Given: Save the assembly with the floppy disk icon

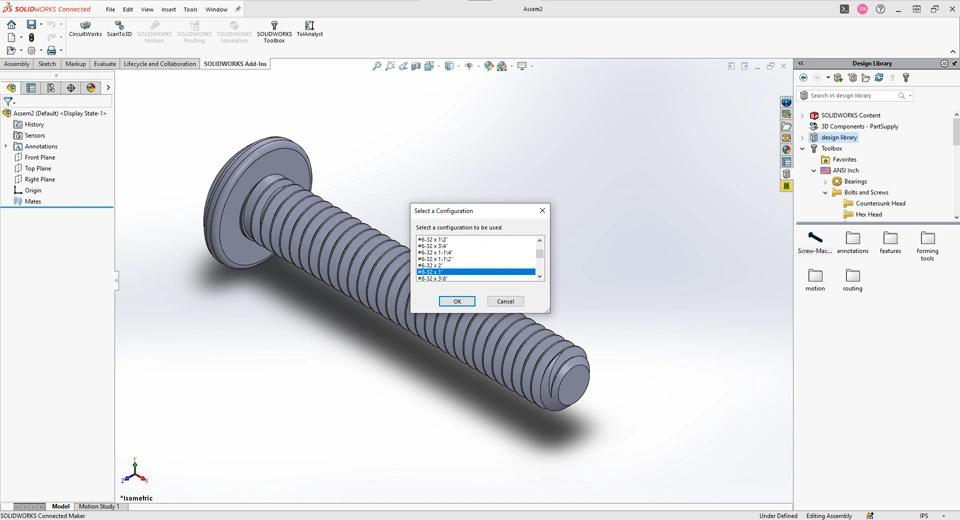Looking at the screenshot, I should click(x=31, y=24).
